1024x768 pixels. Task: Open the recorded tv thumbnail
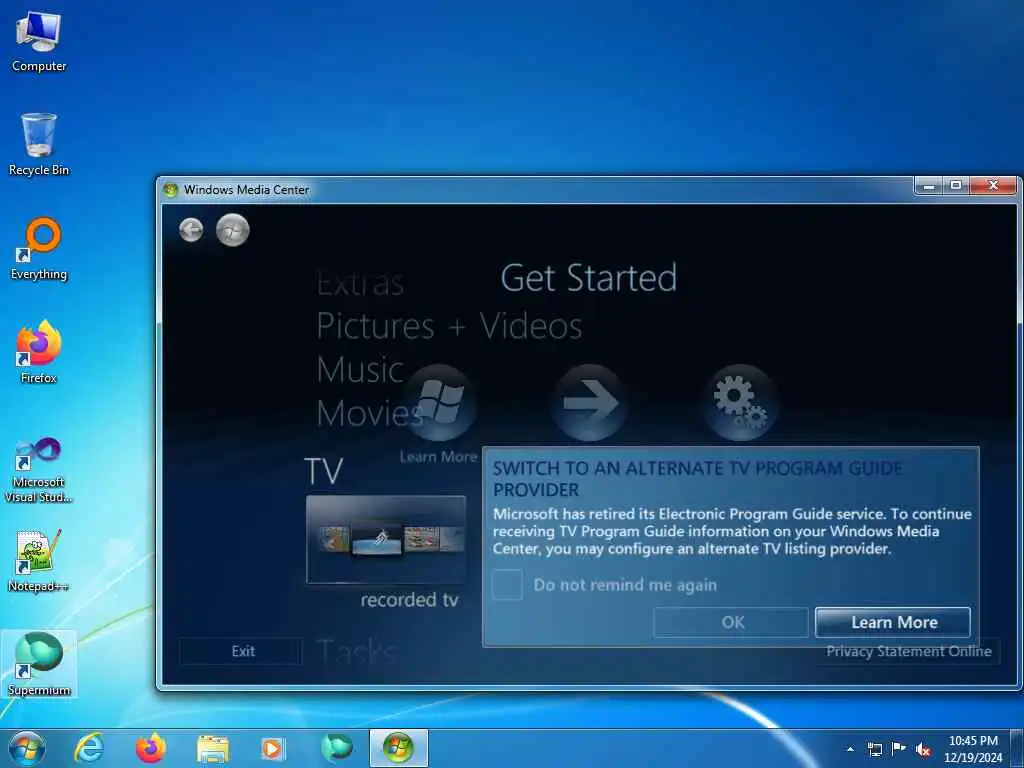click(386, 539)
